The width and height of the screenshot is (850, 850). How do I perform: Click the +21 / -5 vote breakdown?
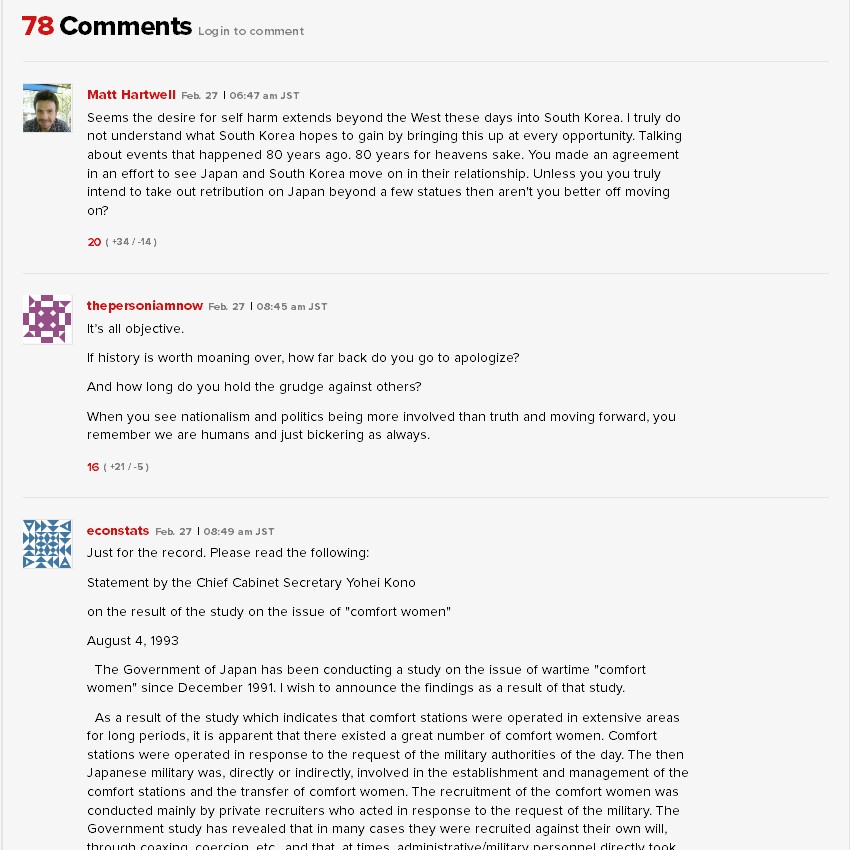127,467
